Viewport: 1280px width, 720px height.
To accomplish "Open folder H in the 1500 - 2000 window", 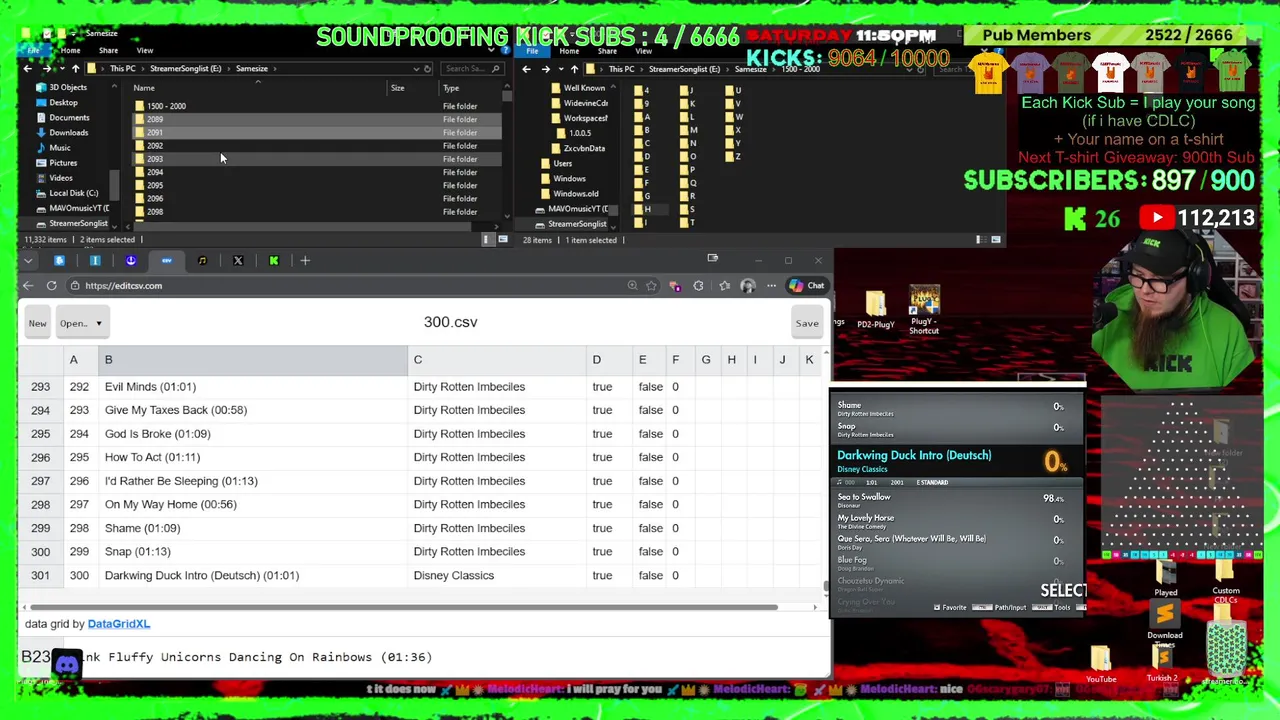I will [x=646, y=209].
